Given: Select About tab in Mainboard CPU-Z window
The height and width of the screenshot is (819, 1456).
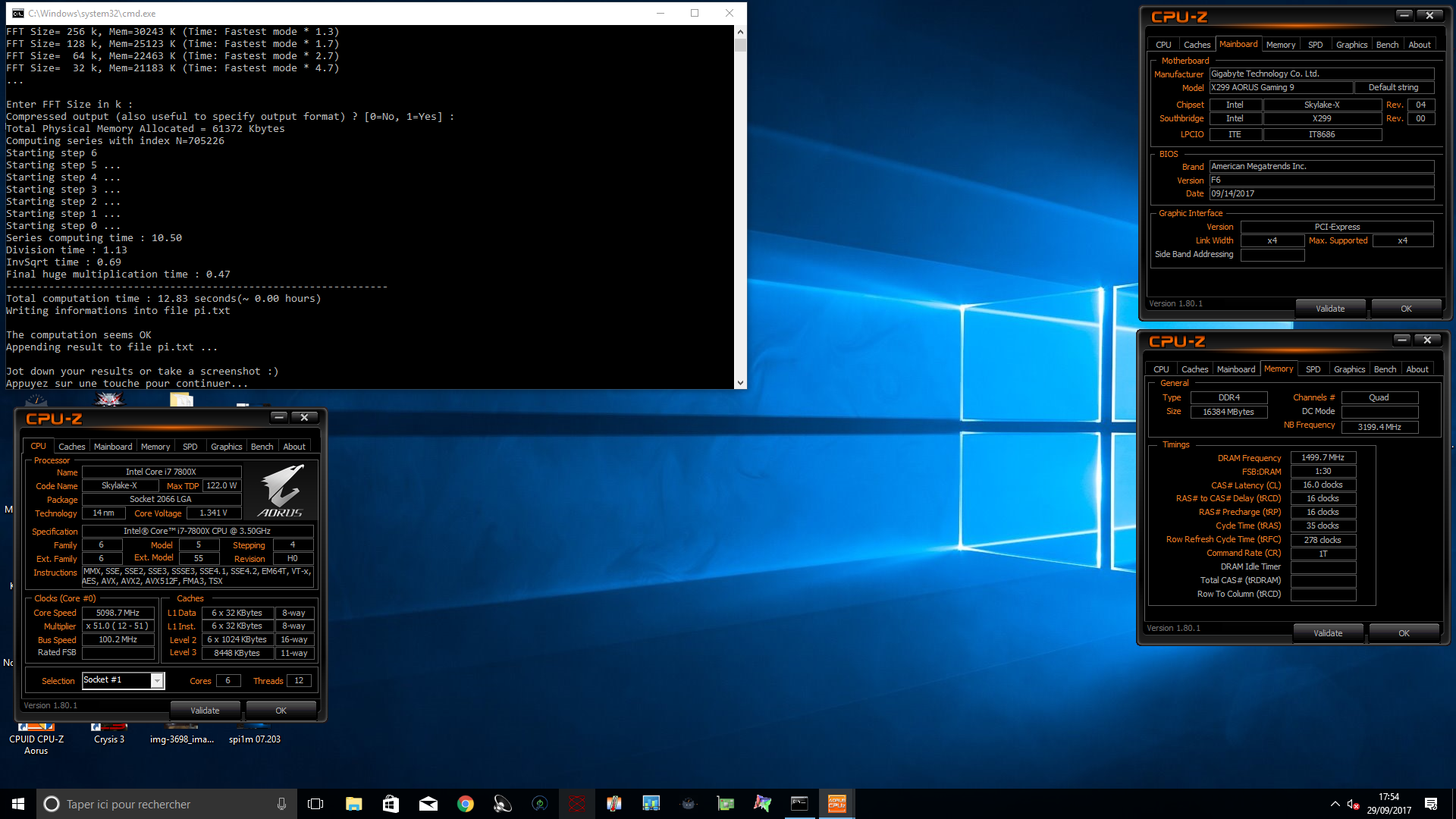Looking at the screenshot, I should (x=1420, y=45).
